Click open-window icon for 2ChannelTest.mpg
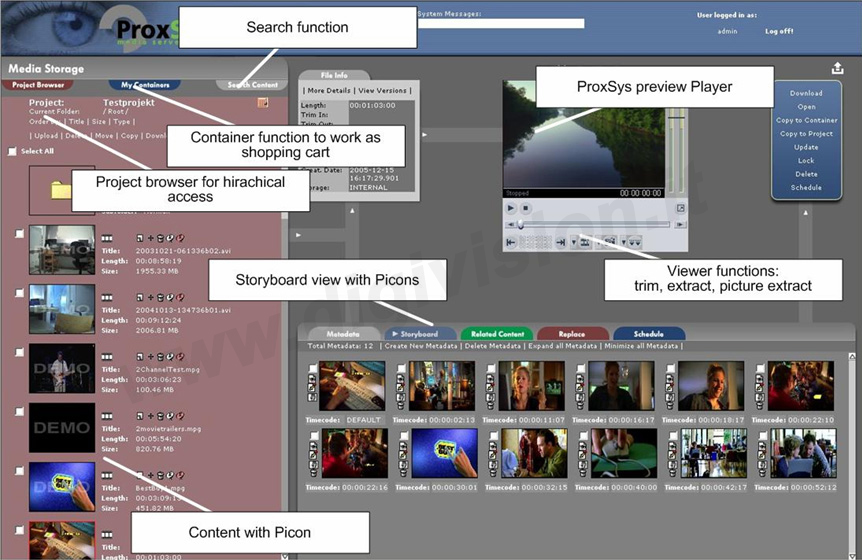The image size is (862, 560). tap(140, 357)
